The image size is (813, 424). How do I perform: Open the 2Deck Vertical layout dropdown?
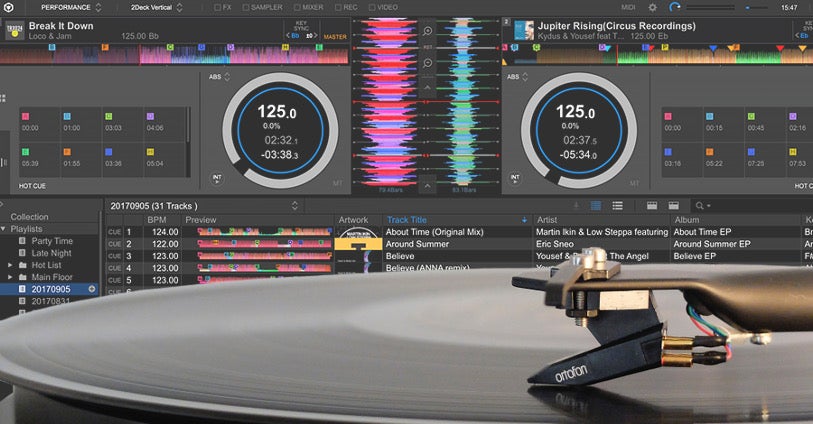click(x=156, y=7)
